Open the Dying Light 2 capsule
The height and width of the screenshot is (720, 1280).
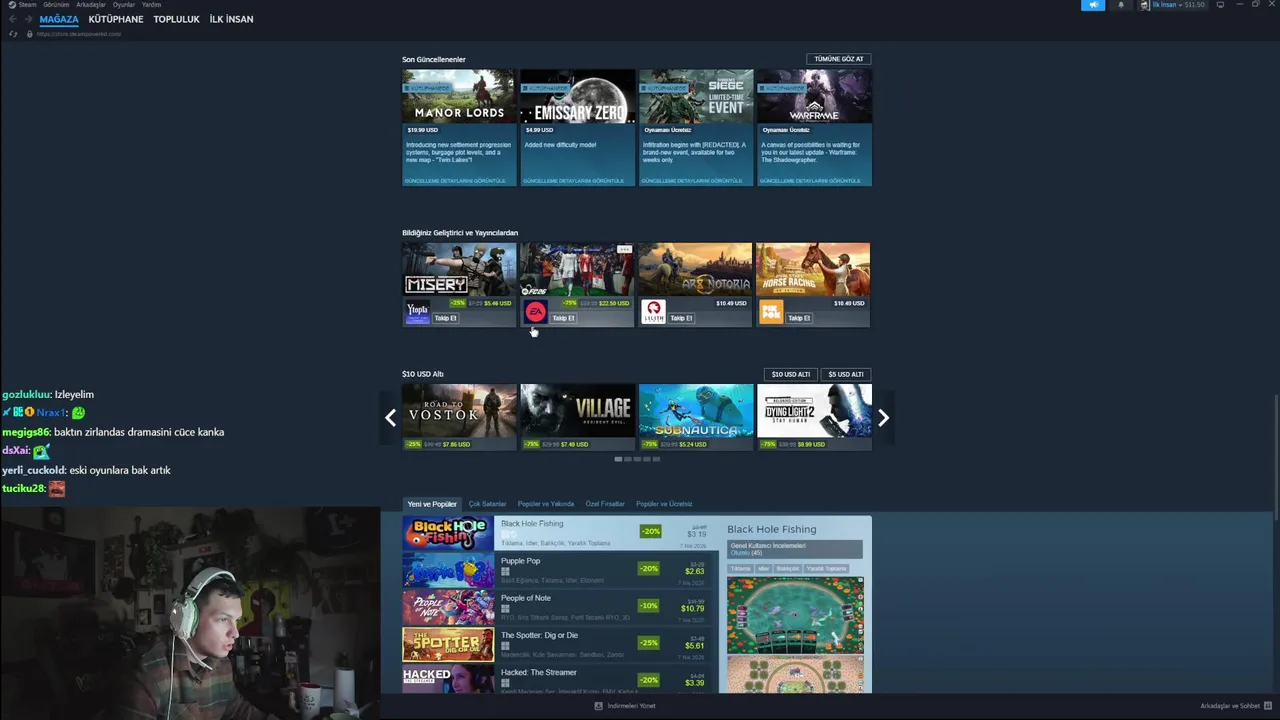[814, 417]
